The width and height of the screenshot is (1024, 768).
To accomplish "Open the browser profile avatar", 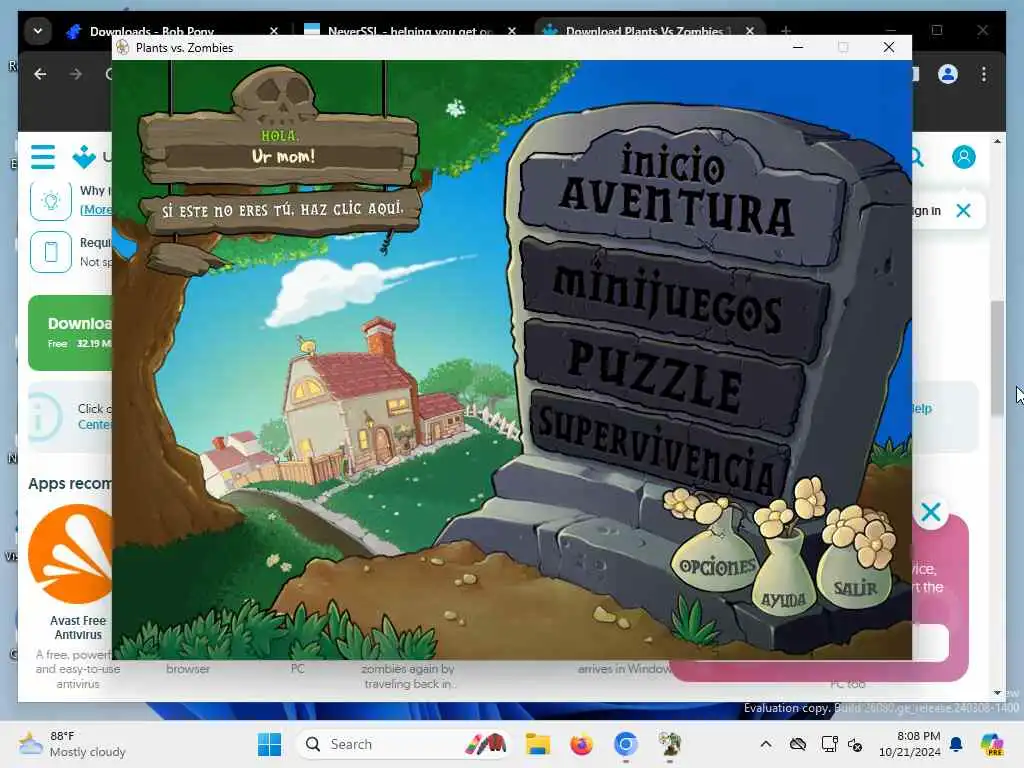I will [948, 74].
